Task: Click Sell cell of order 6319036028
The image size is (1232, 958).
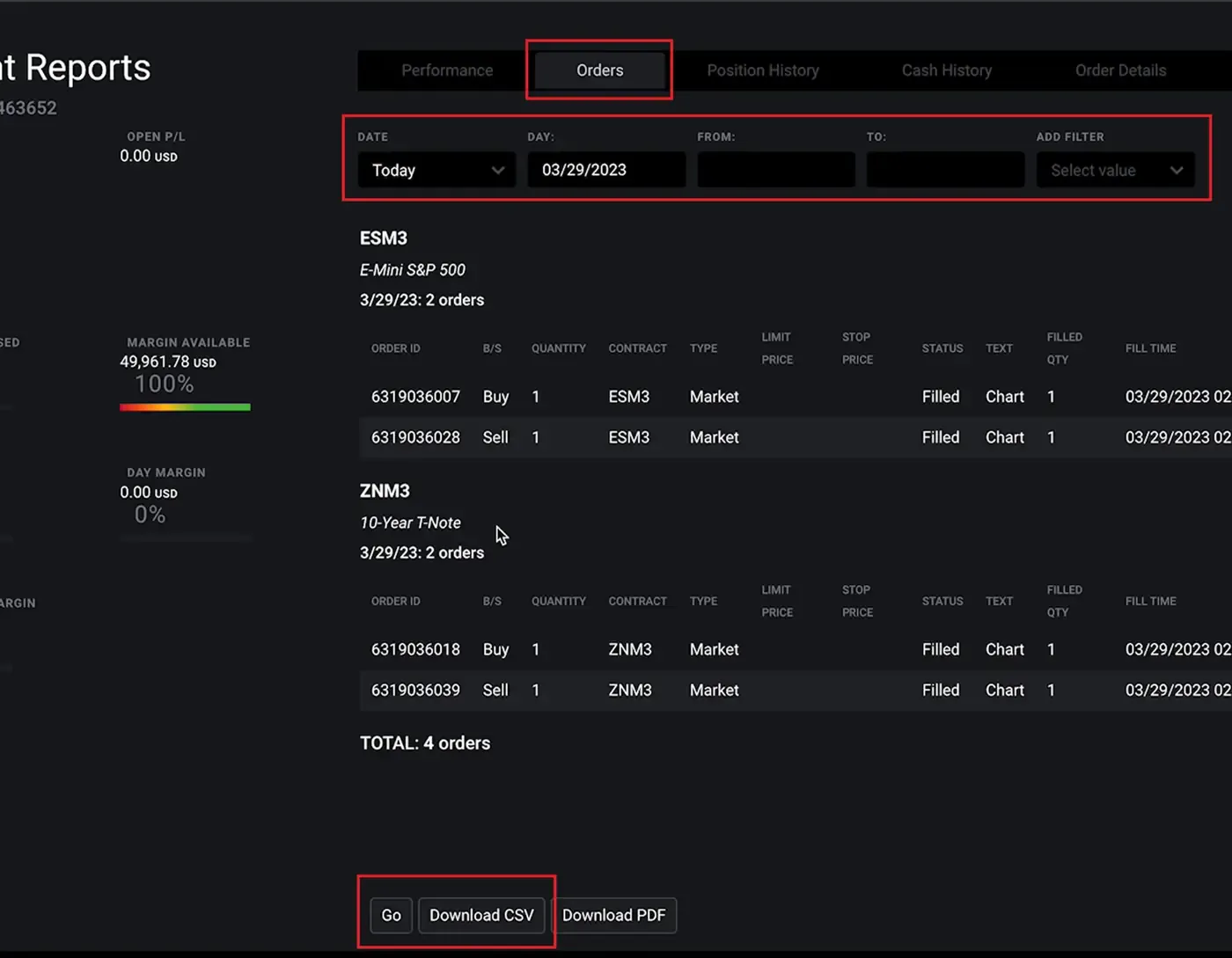Action: (x=495, y=437)
